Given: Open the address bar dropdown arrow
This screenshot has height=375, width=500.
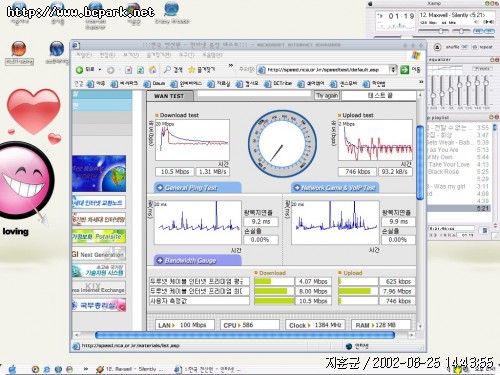Looking at the screenshot, I should (393, 70).
